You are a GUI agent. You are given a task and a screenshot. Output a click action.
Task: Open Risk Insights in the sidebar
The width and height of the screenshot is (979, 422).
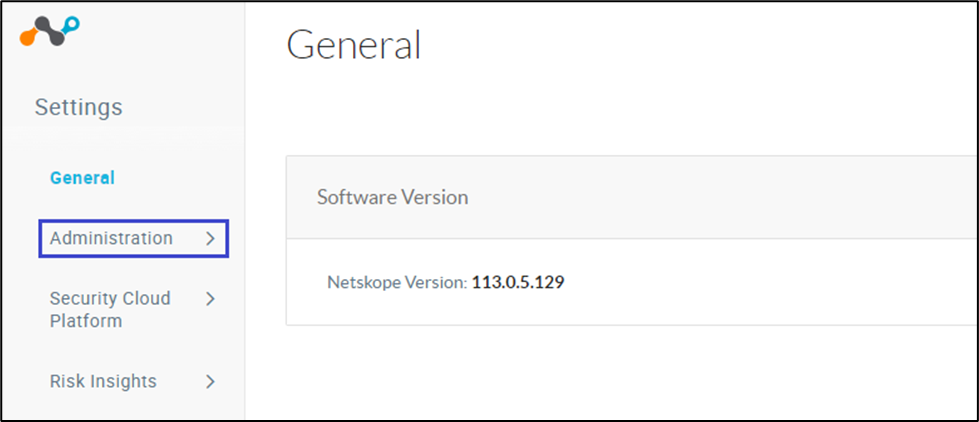pyautogui.click(x=103, y=381)
